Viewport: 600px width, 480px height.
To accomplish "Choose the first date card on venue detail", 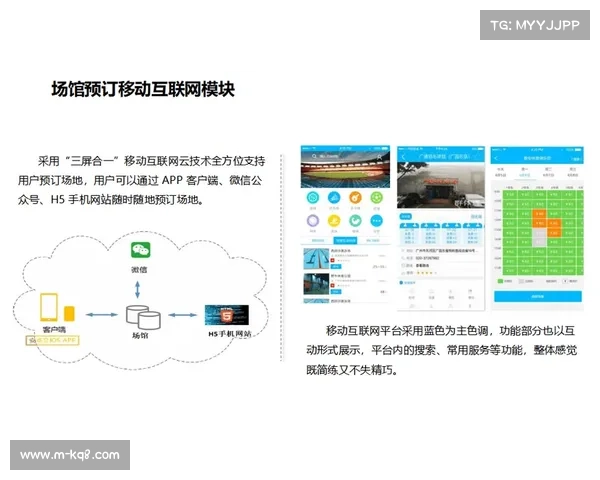I will click(x=409, y=233).
